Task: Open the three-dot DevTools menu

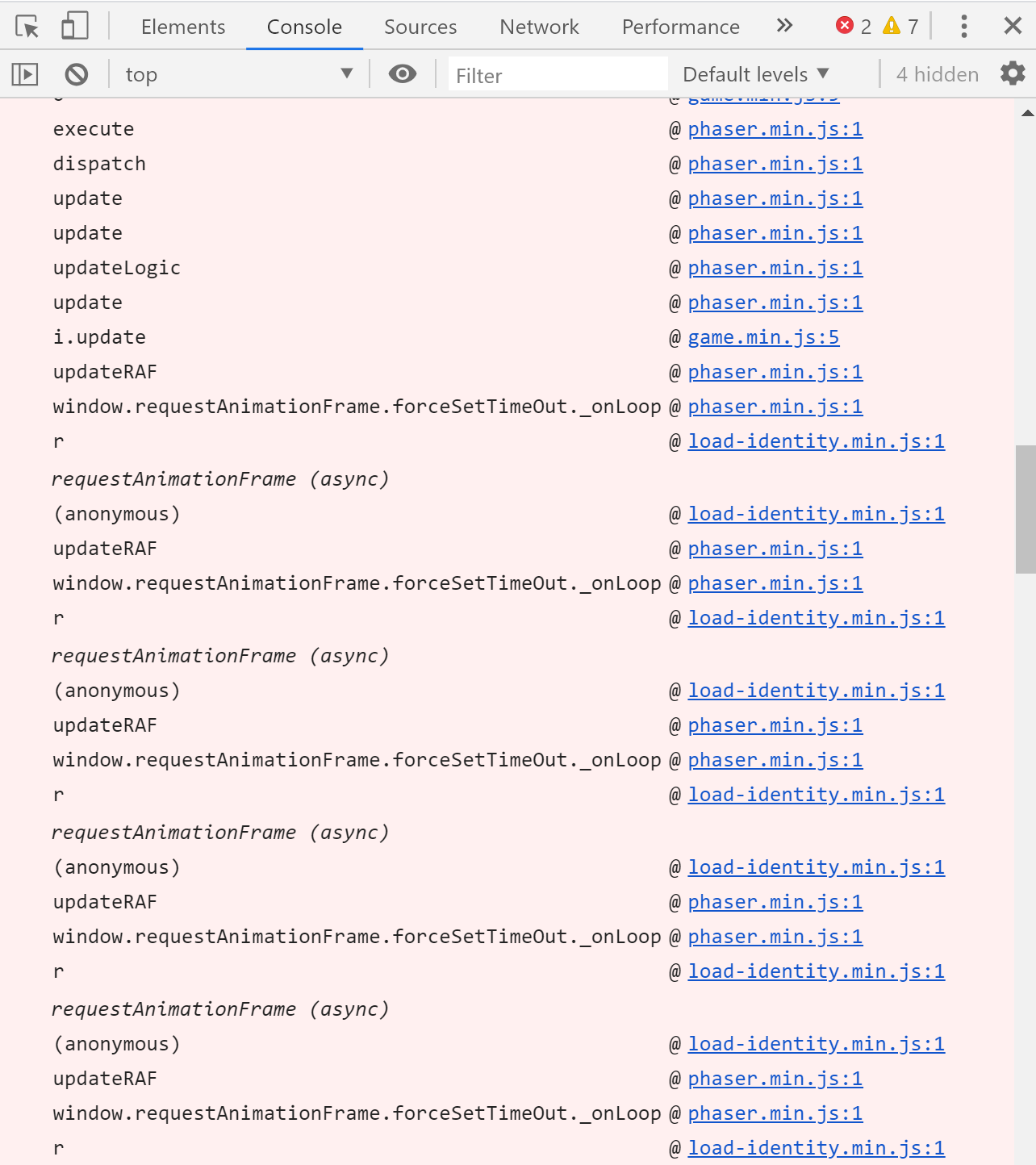Action: coord(963,25)
